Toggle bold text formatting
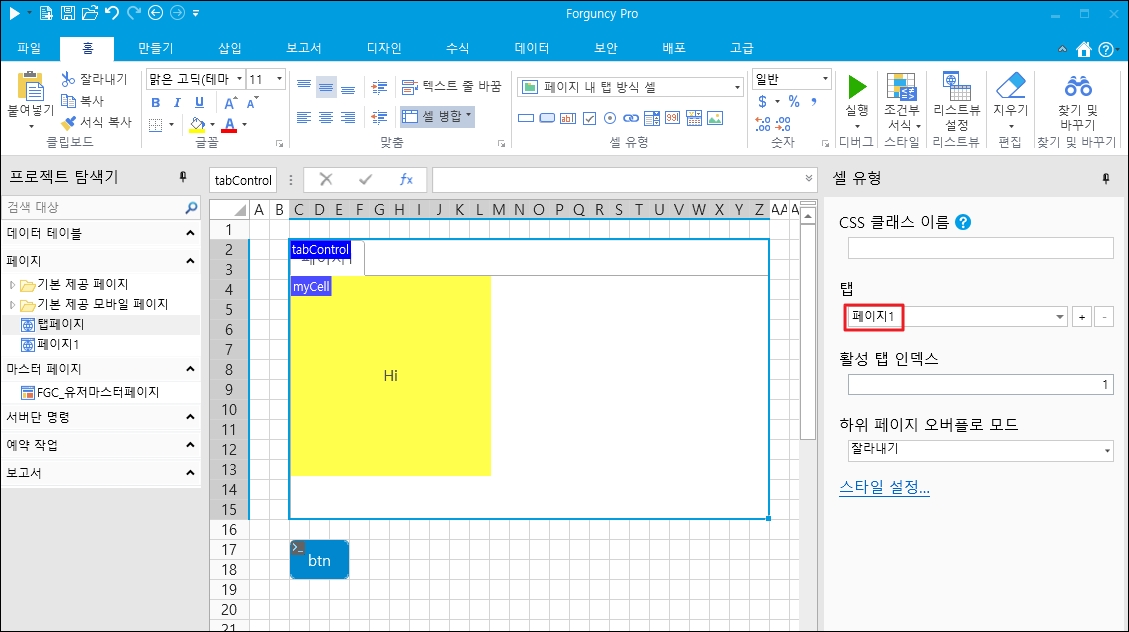The image size is (1129, 632). [x=155, y=102]
